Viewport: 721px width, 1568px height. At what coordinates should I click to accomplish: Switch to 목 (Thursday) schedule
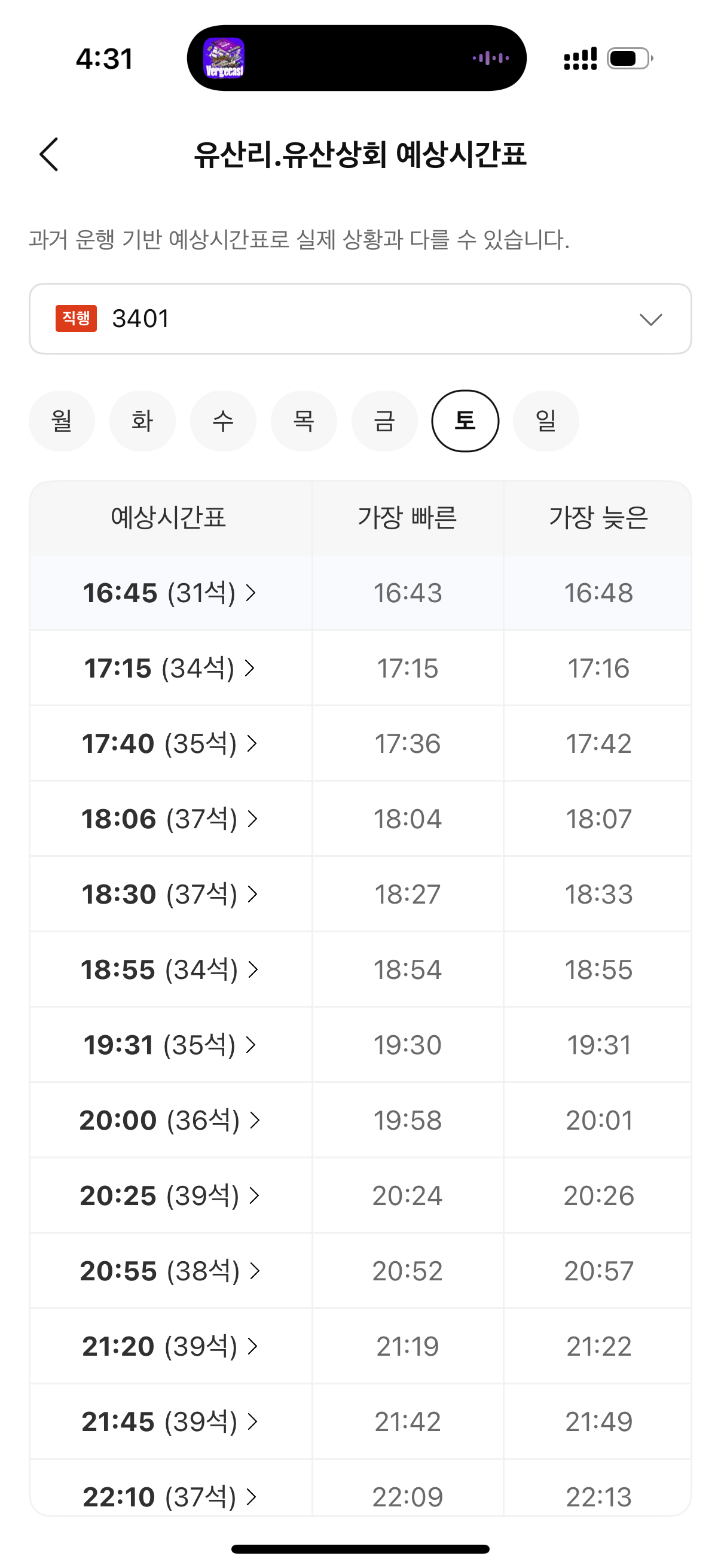pos(304,420)
